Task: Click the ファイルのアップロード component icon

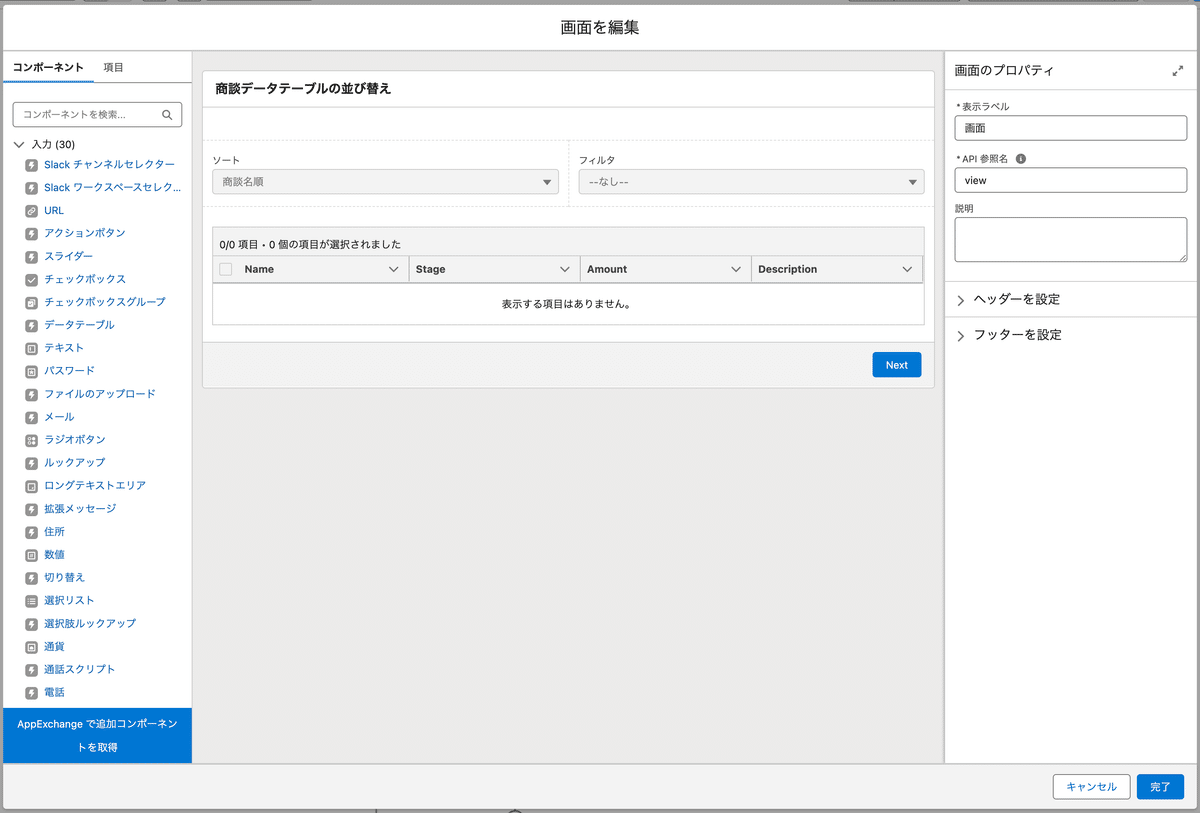Action: pos(32,394)
